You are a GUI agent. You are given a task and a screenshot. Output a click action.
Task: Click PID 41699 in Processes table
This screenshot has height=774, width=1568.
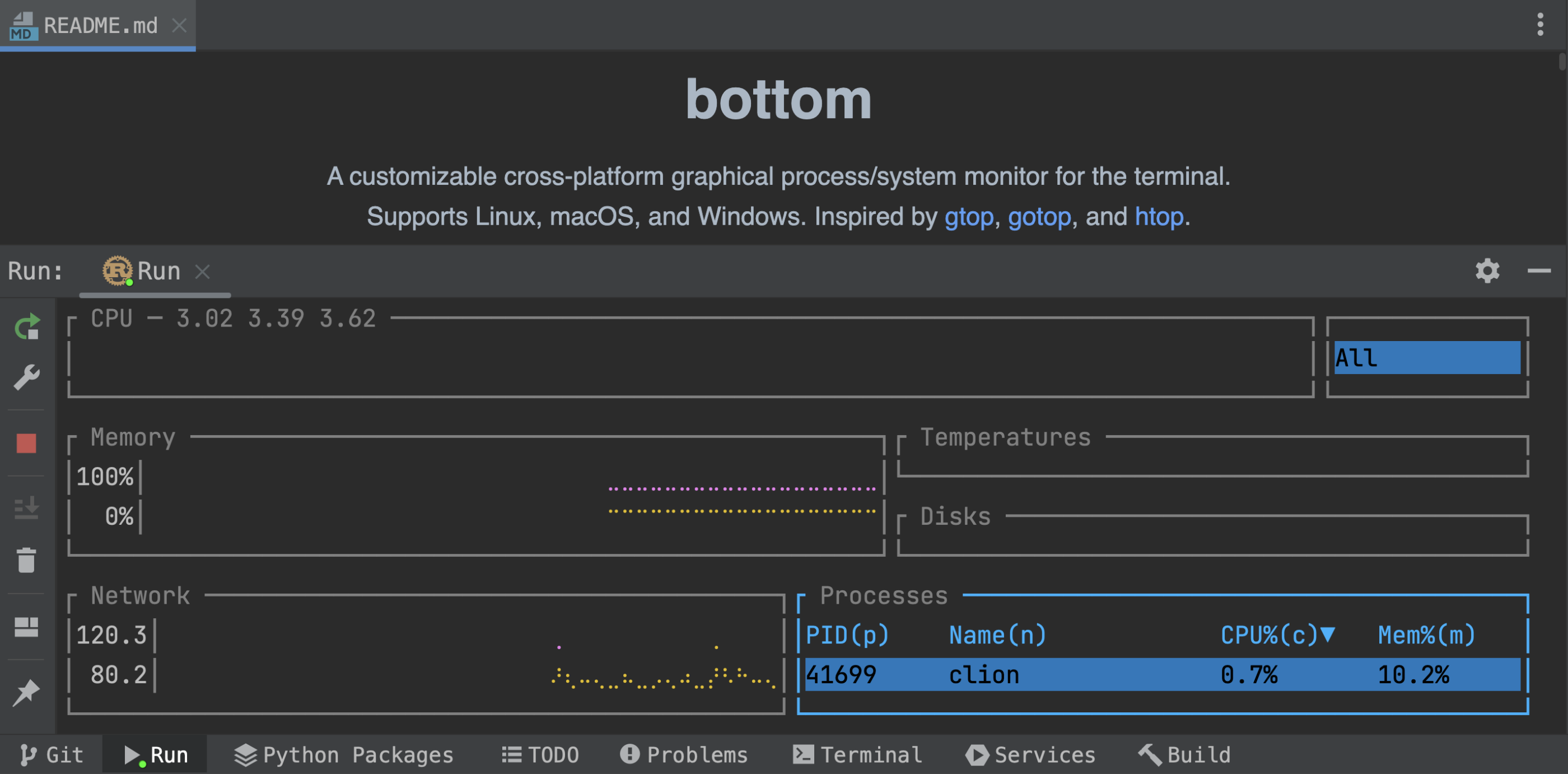pyautogui.click(x=841, y=675)
